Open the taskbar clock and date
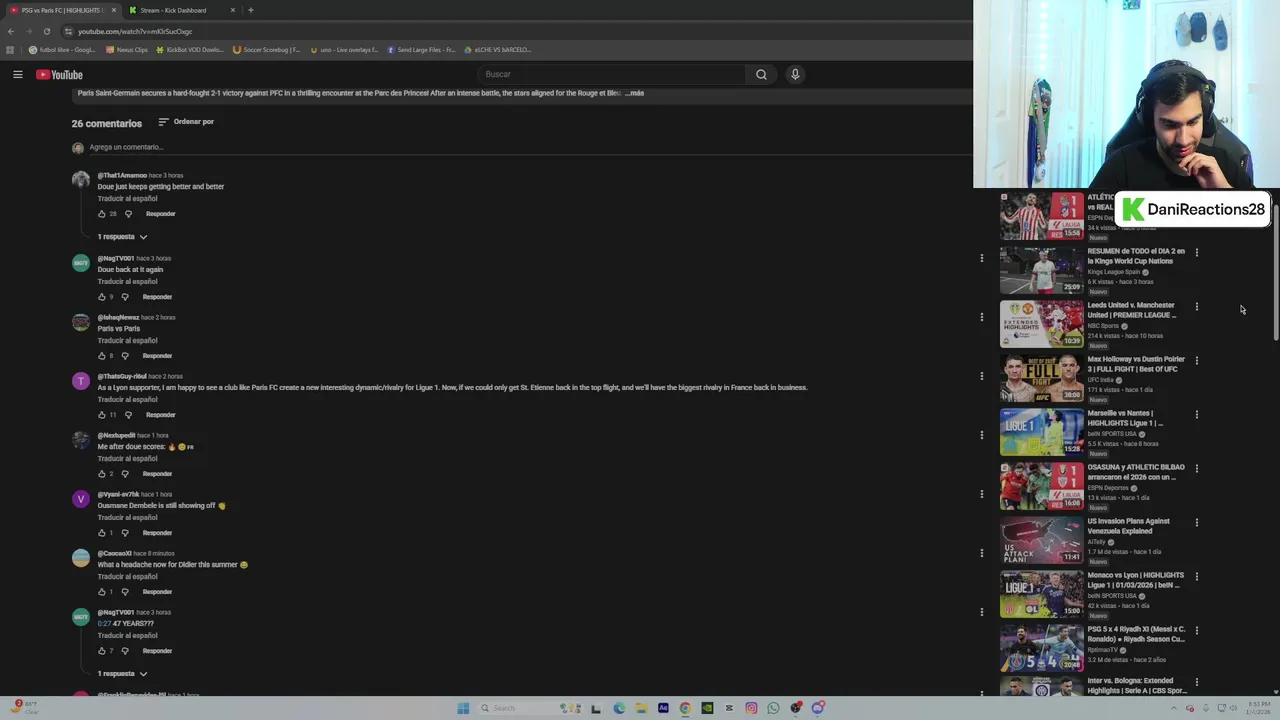The width and height of the screenshot is (1280, 720). tap(1259, 708)
